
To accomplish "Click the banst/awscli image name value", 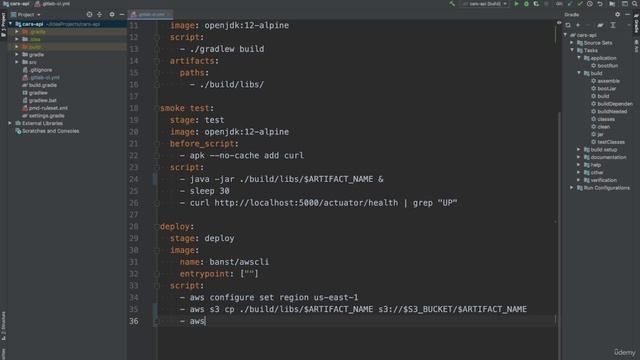I will pyautogui.click(x=239, y=262).
